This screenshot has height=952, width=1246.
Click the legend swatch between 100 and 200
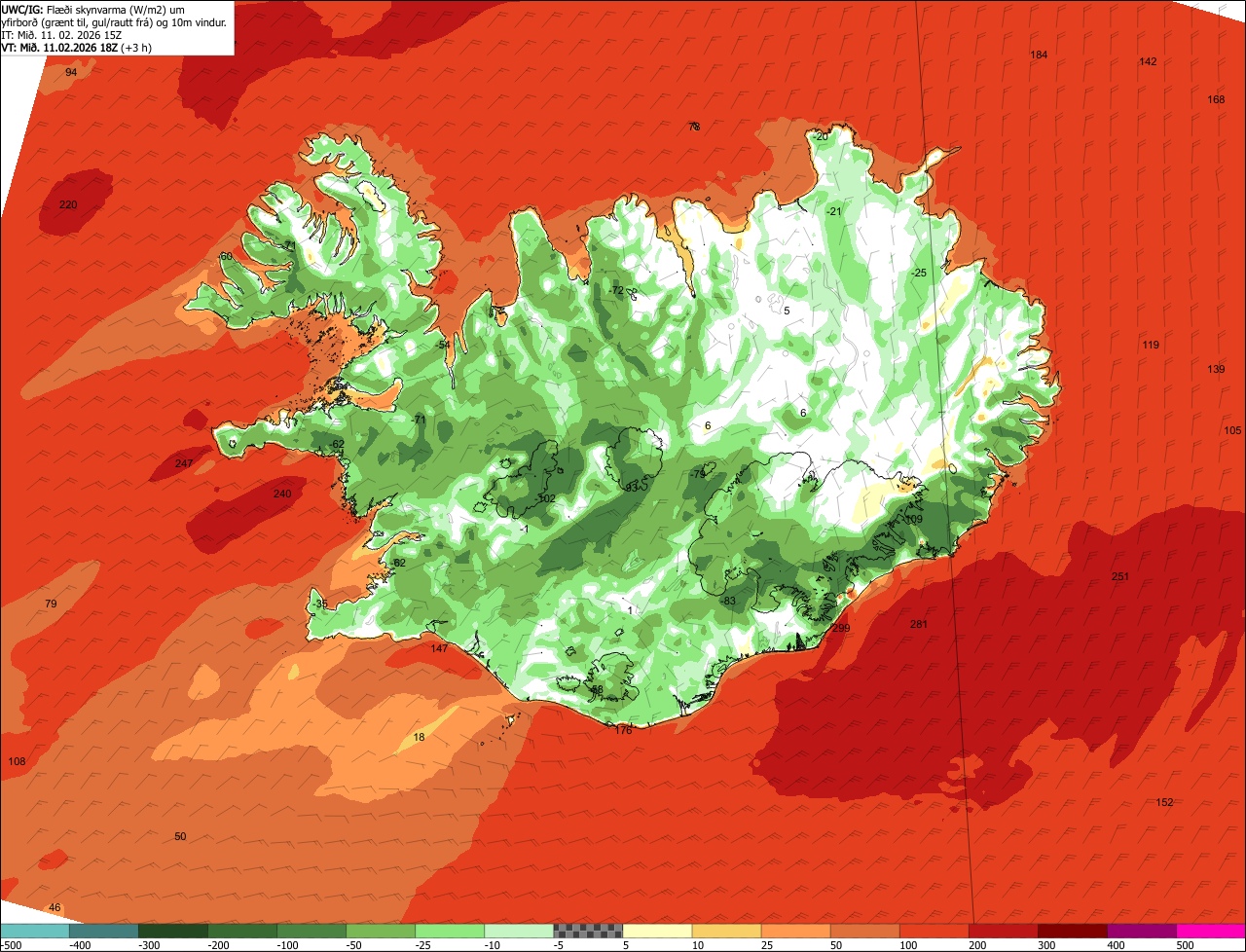coord(934,931)
